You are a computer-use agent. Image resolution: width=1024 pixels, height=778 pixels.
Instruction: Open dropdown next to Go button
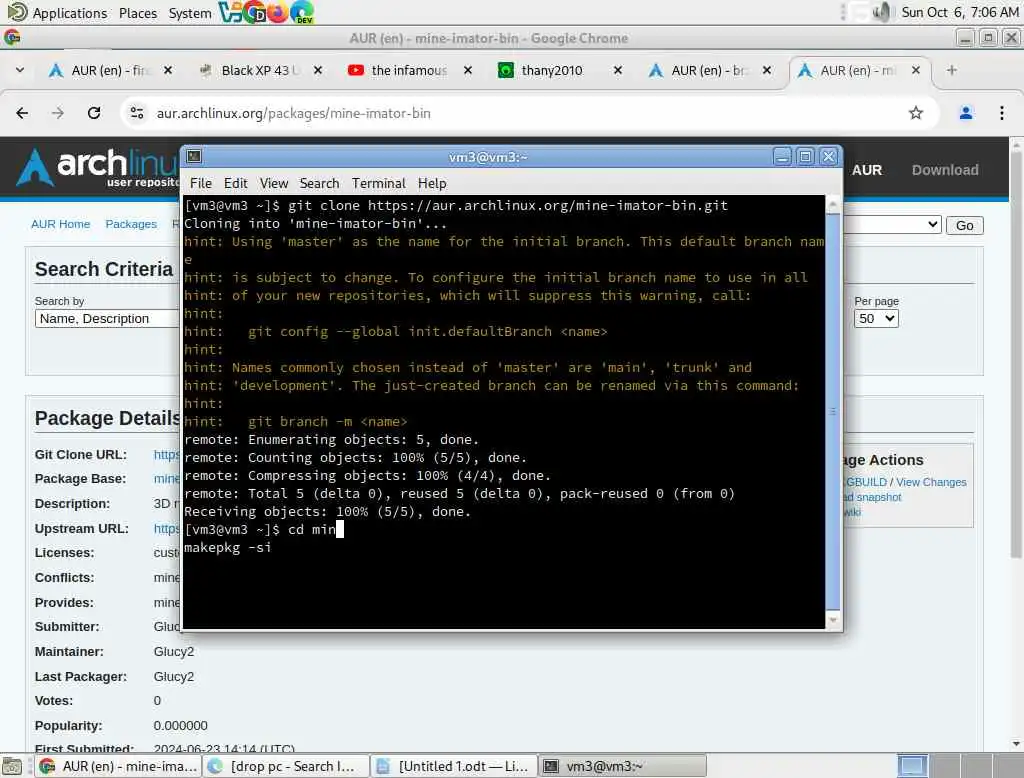coord(892,225)
